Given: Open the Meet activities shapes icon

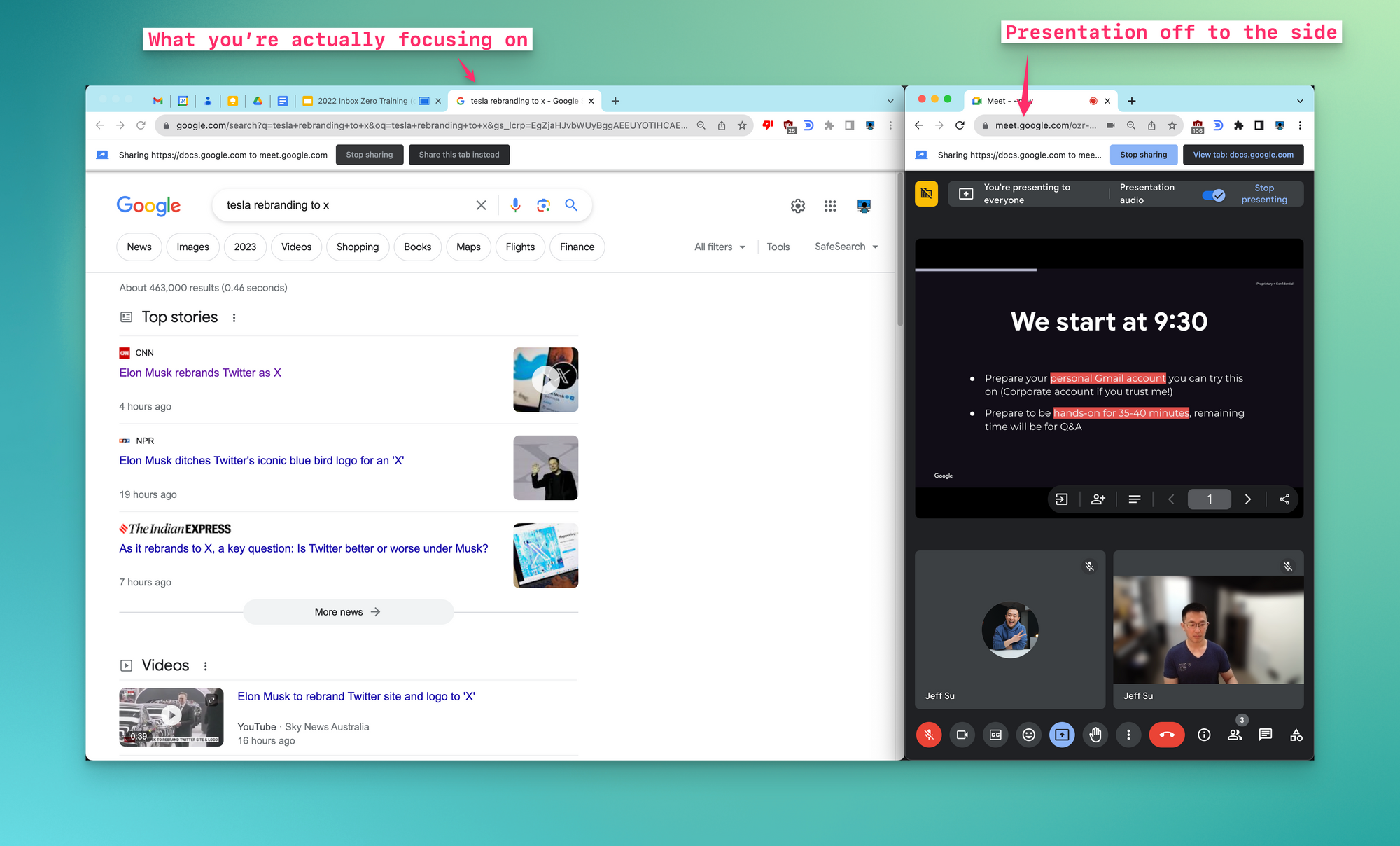Looking at the screenshot, I should click(1296, 735).
